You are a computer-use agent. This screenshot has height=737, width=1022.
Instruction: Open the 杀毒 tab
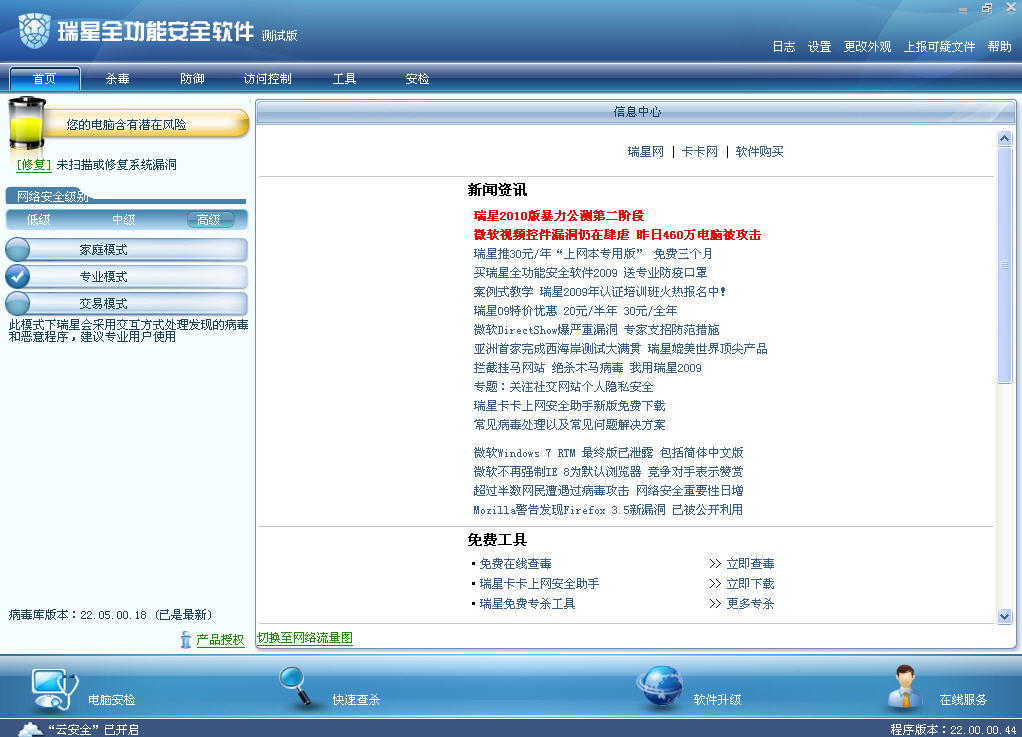(x=117, y=79)
